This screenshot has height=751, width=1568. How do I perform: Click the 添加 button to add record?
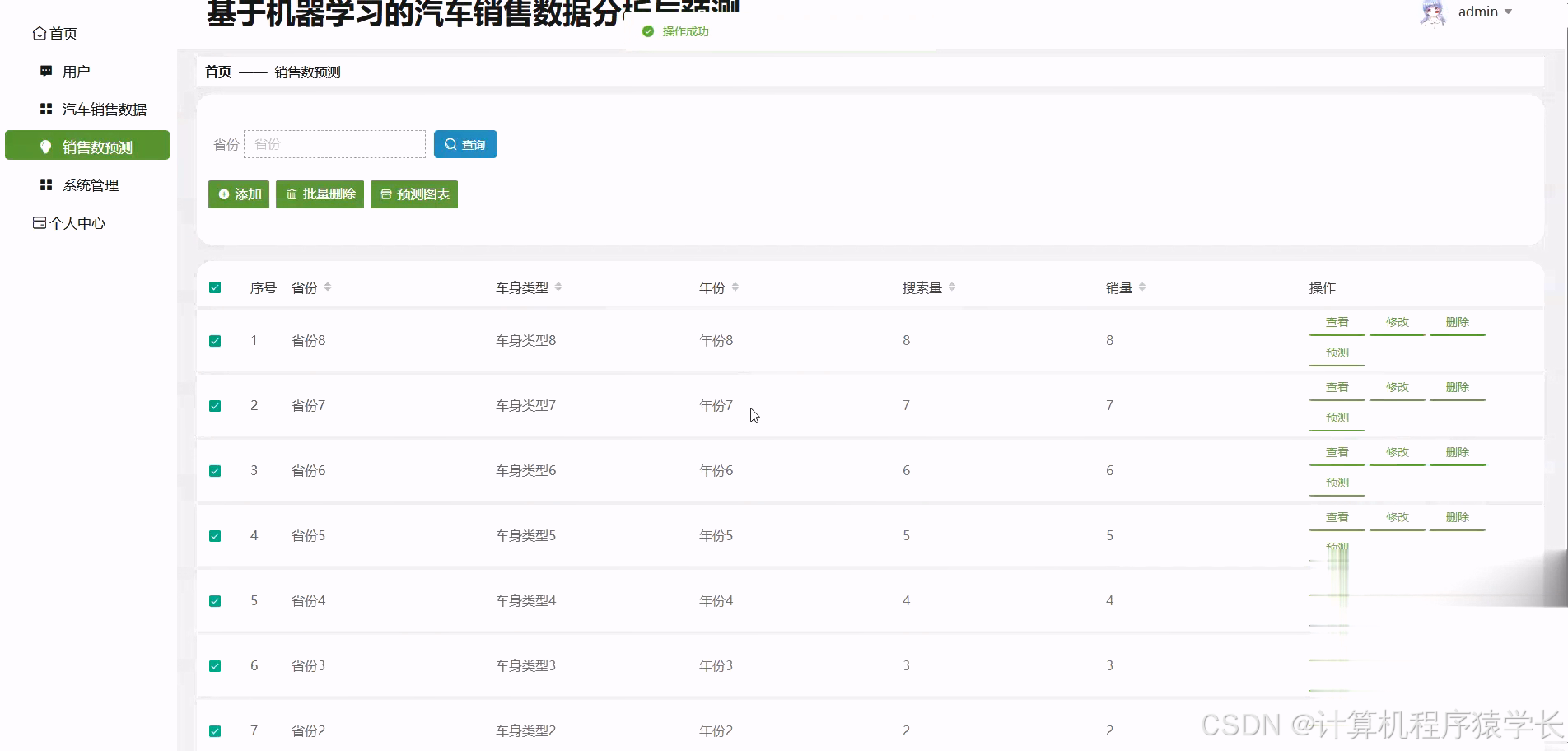(239, 194)
